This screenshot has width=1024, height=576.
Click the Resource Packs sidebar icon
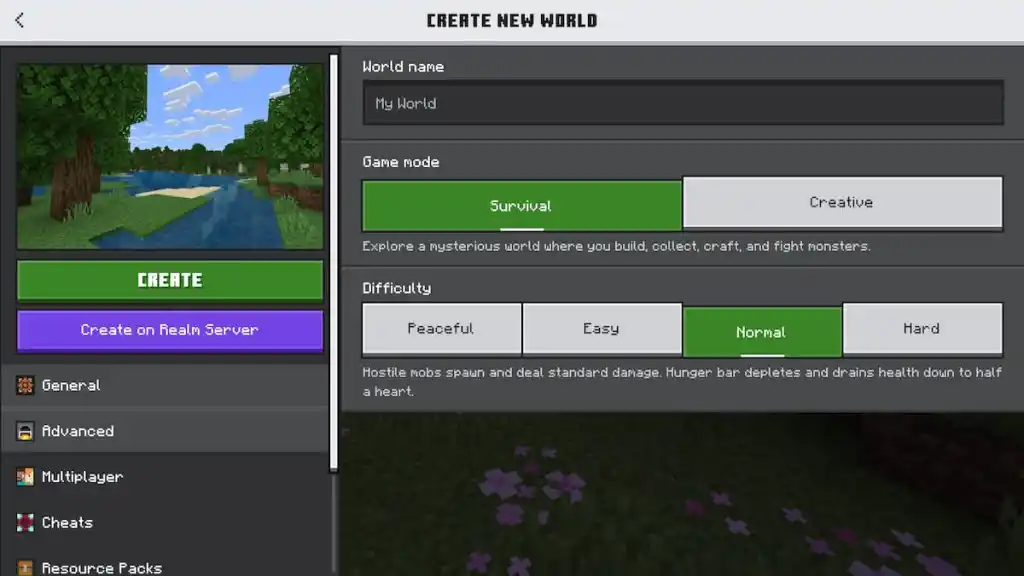tap(25, 567)
